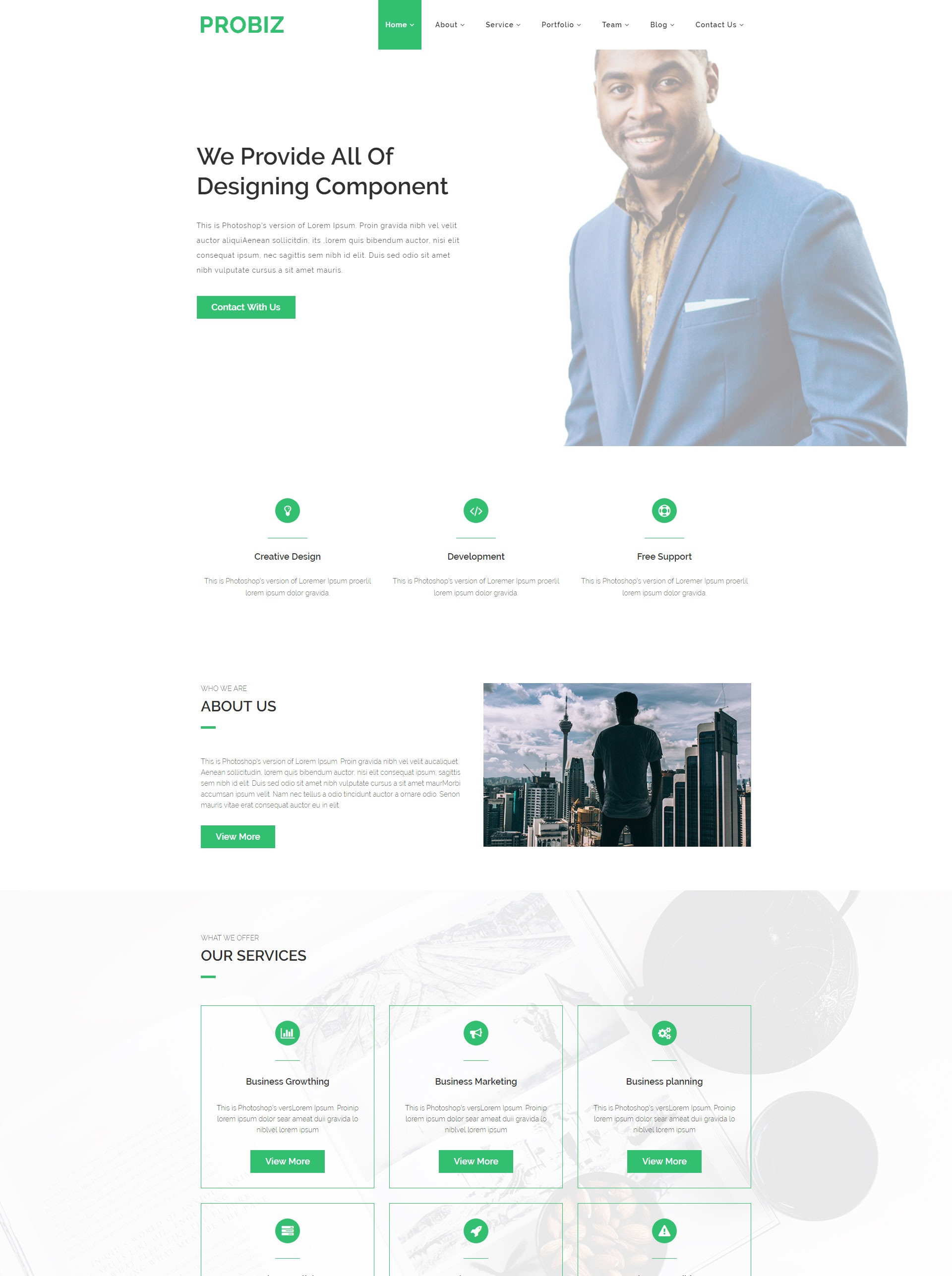Click View More on Business Marketing card

[476, 1161]
